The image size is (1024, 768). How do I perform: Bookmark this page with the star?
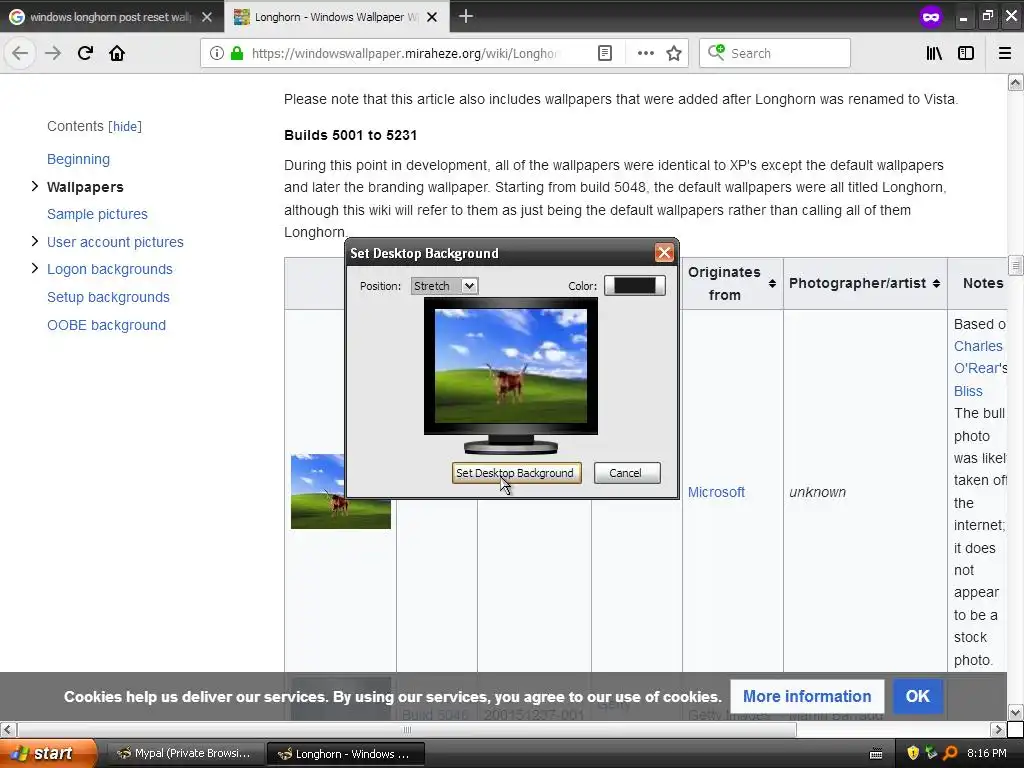pos(674,53)
